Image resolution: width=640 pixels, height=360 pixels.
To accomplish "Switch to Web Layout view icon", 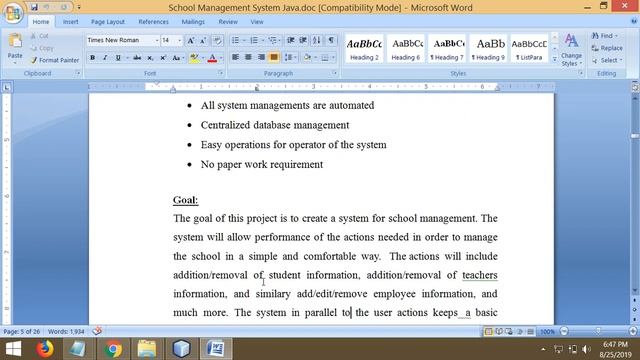I will click(x=509, y=331).
